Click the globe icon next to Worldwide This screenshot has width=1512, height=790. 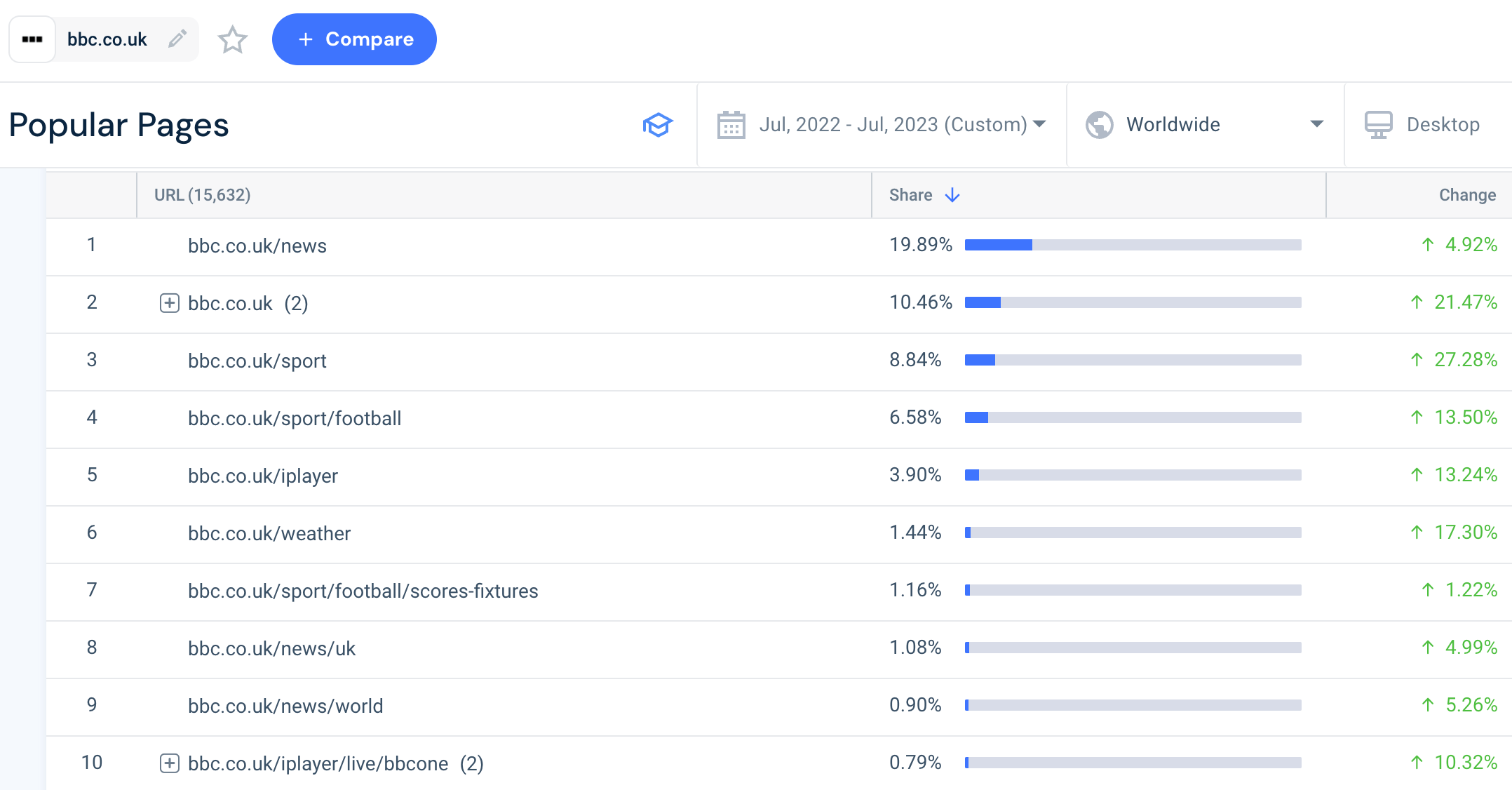coord(1099,125)
